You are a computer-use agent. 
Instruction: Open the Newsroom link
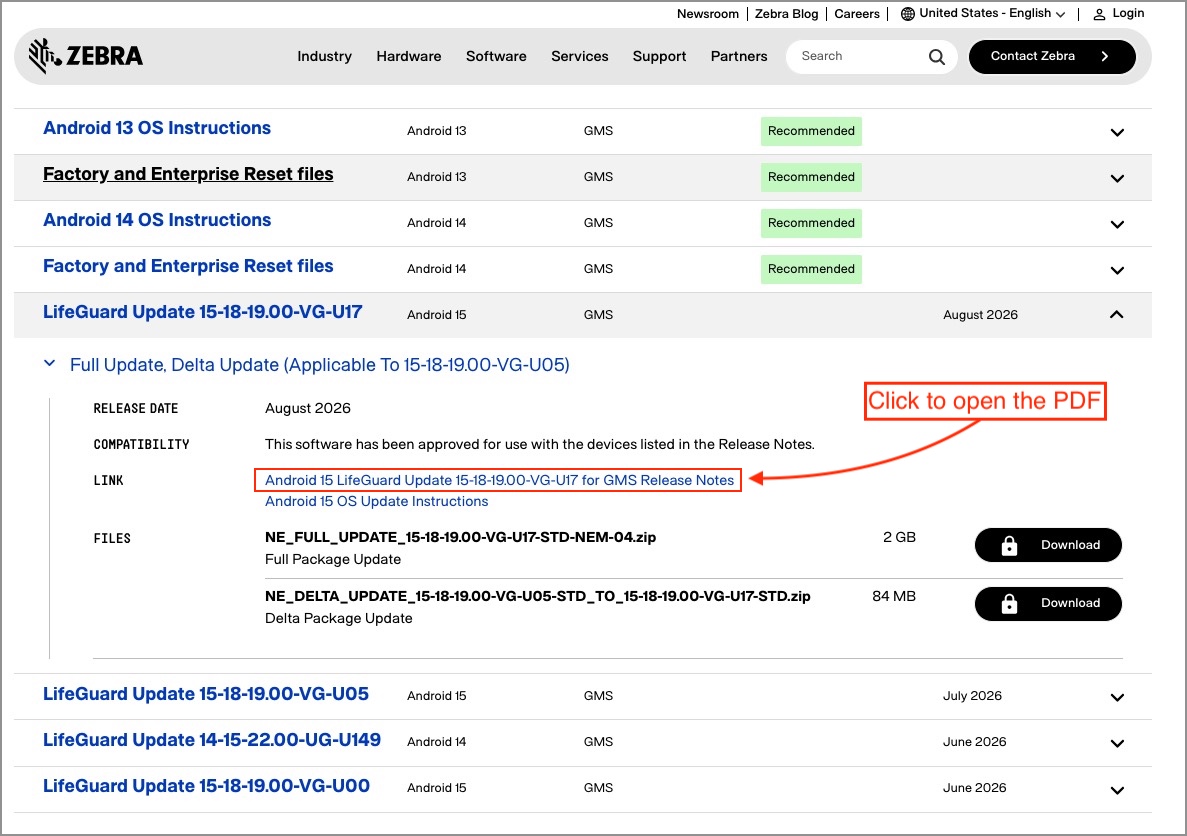point(707,14)
